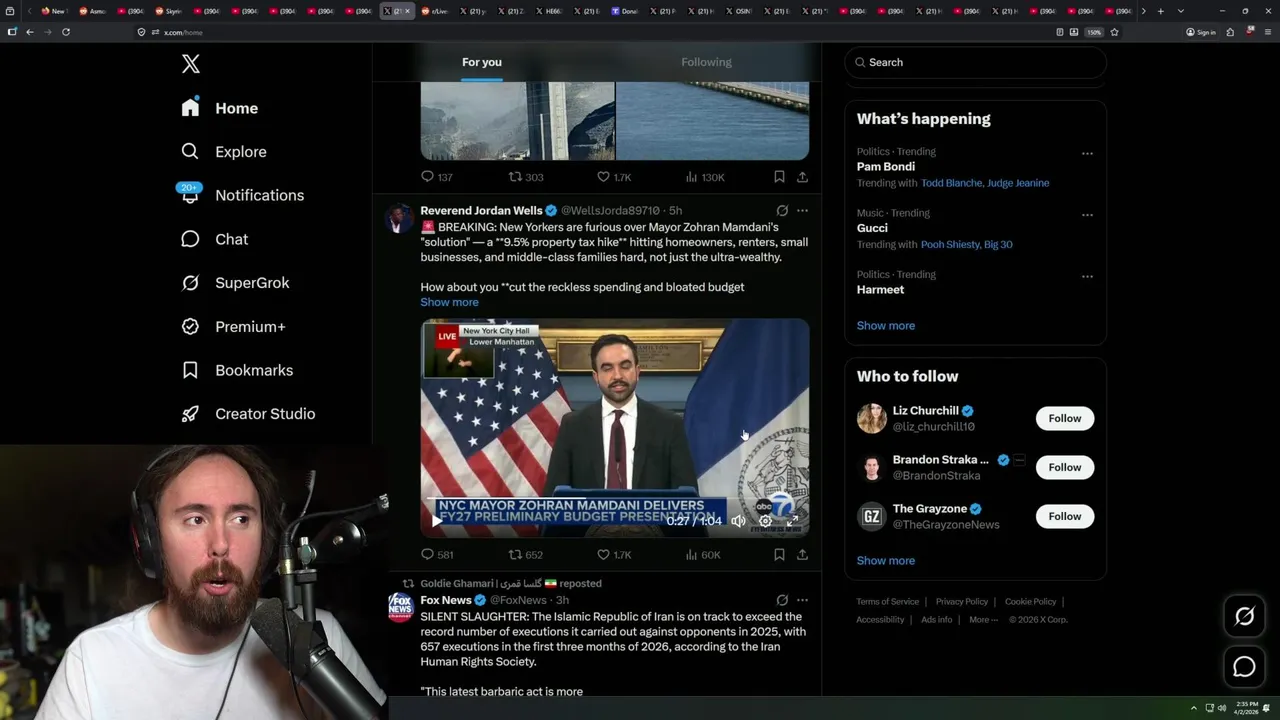Click the Search input field
The width and height of the screenshot is (1280, 720).
click(975, 62)
